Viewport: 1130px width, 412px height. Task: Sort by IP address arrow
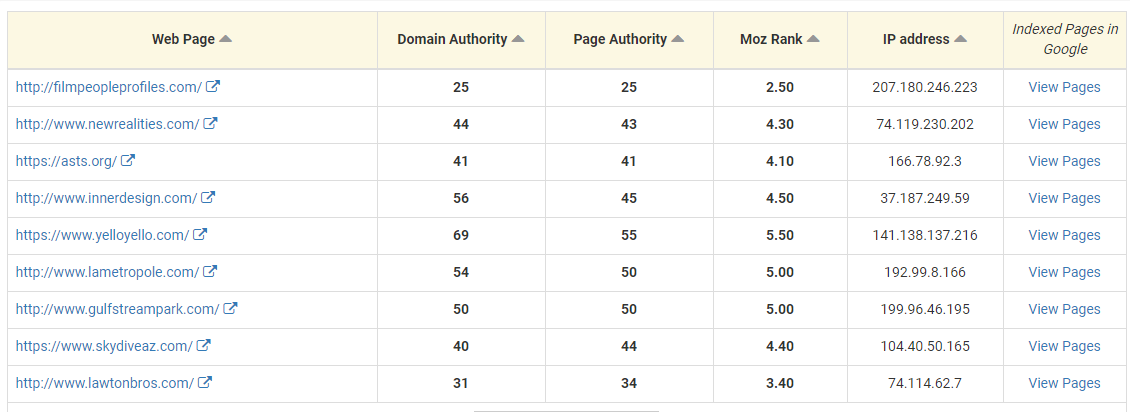point(960,39)
